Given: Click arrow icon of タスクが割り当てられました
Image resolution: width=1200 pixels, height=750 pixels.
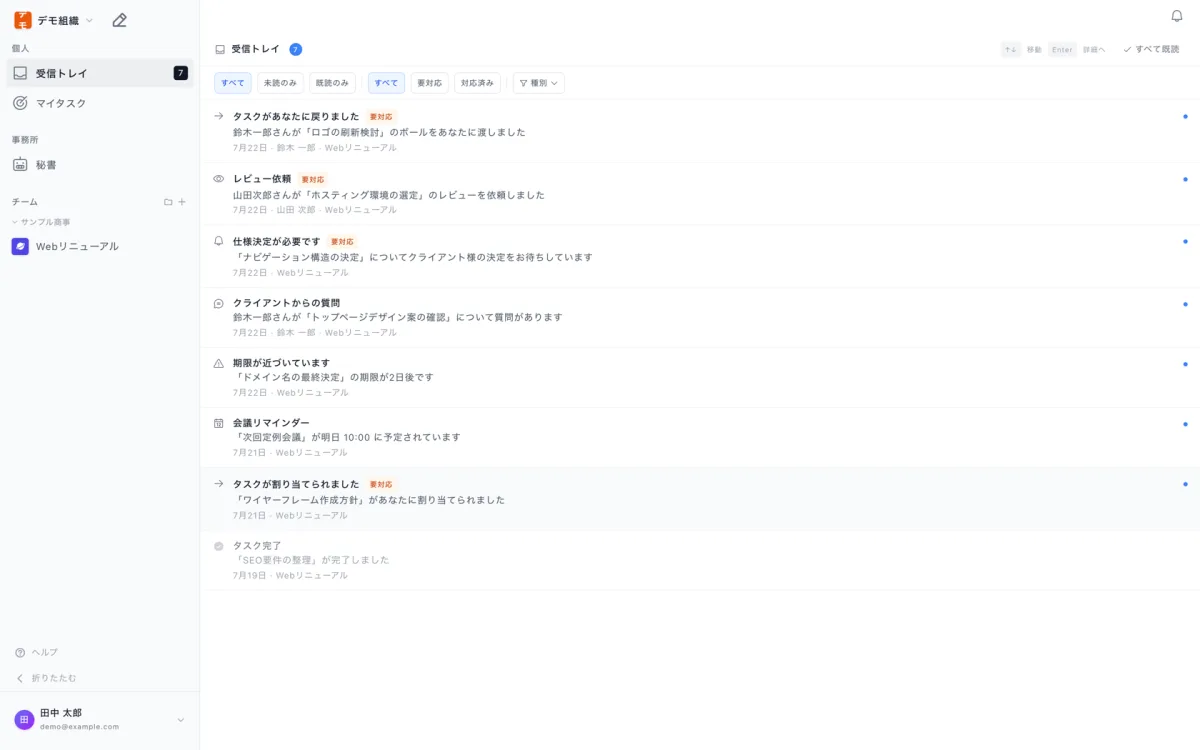Looking at the screenshot, I should (x=219, y=484).
